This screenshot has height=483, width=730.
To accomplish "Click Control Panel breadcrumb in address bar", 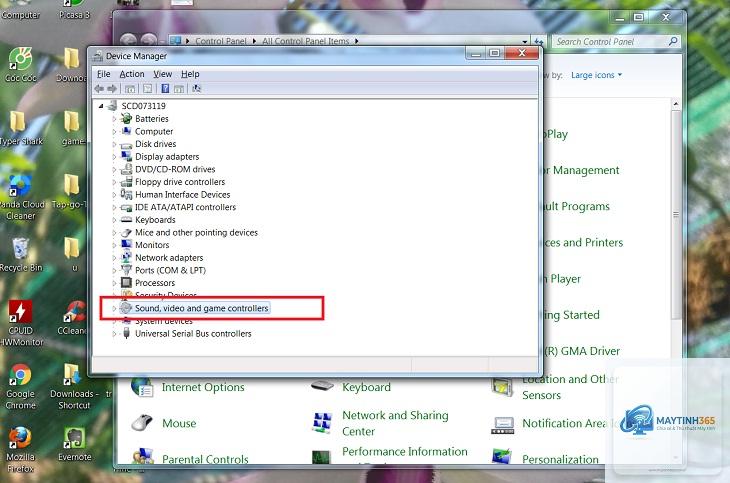I will click(221, 41).
